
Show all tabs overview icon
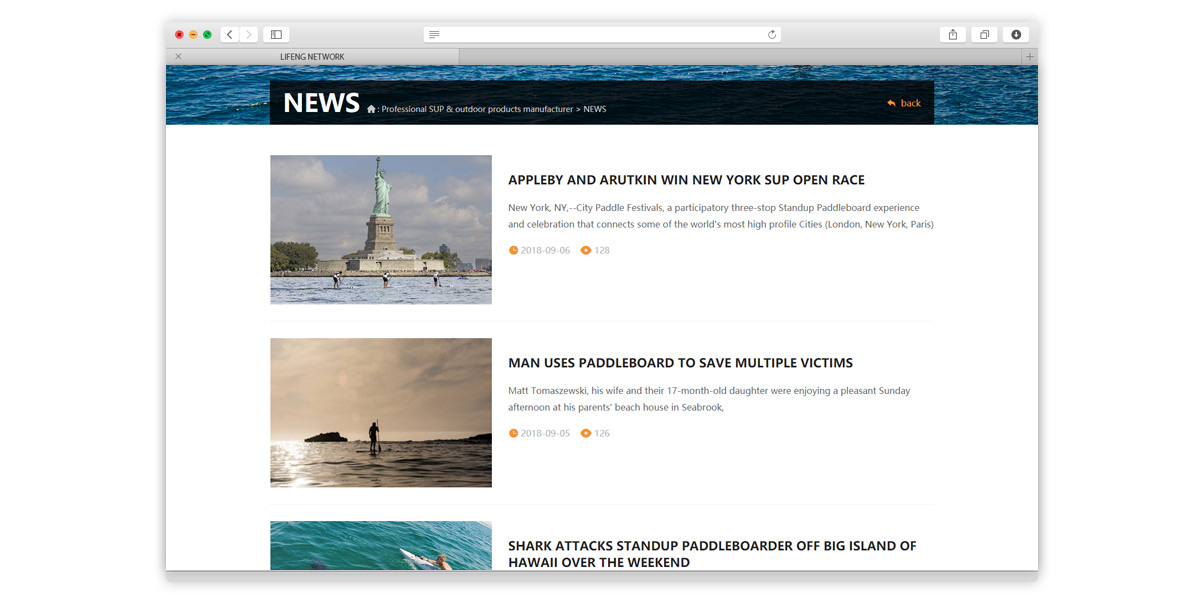coord(984,34)
